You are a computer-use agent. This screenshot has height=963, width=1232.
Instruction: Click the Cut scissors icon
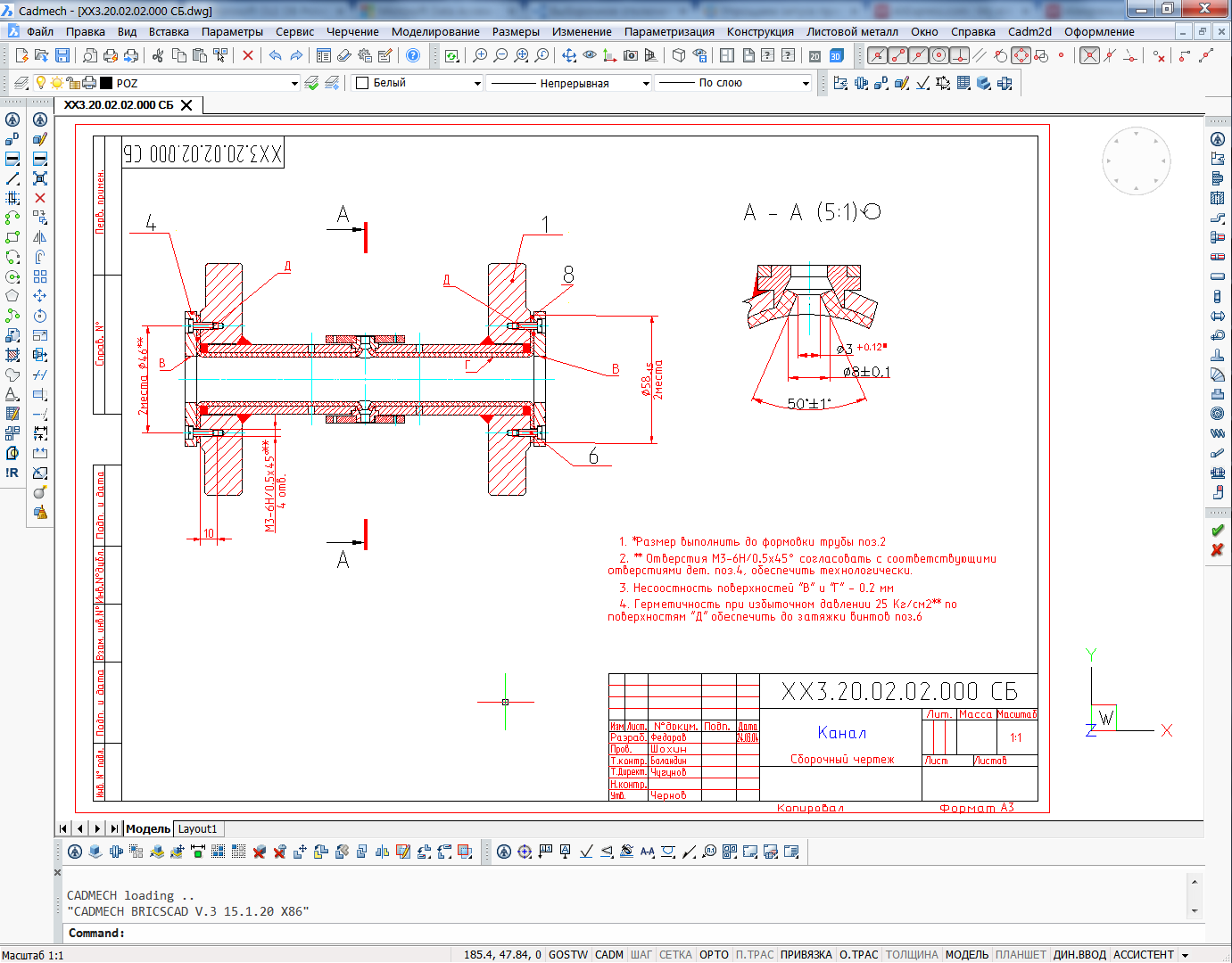click(158, 55)
